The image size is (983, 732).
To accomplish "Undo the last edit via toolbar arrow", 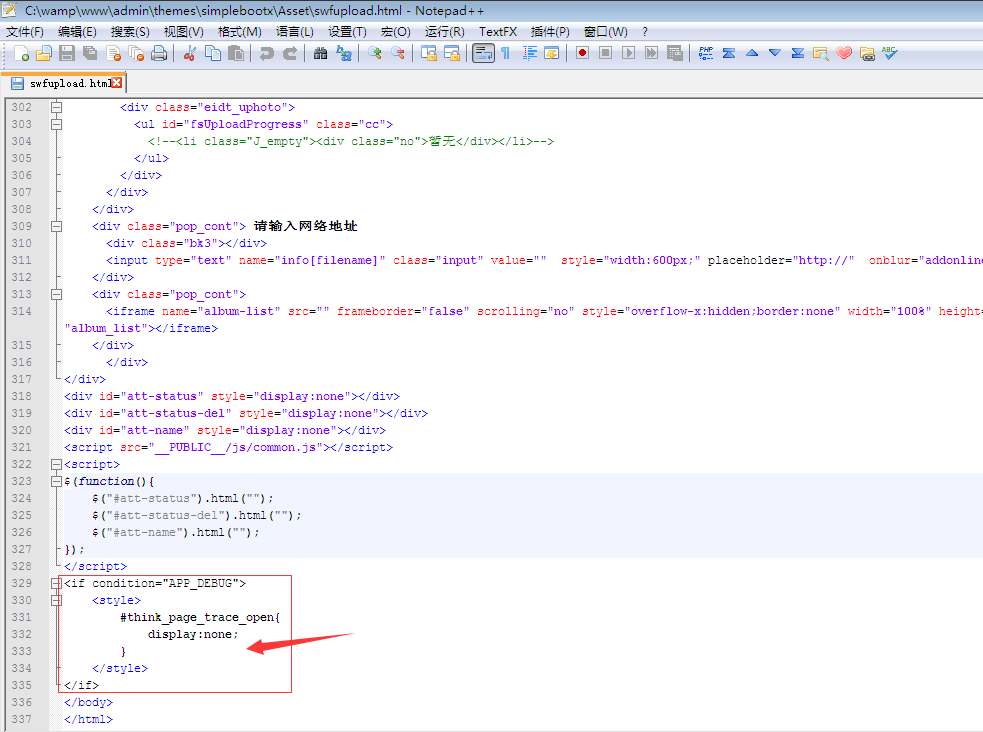I will (x=266, y=53).
